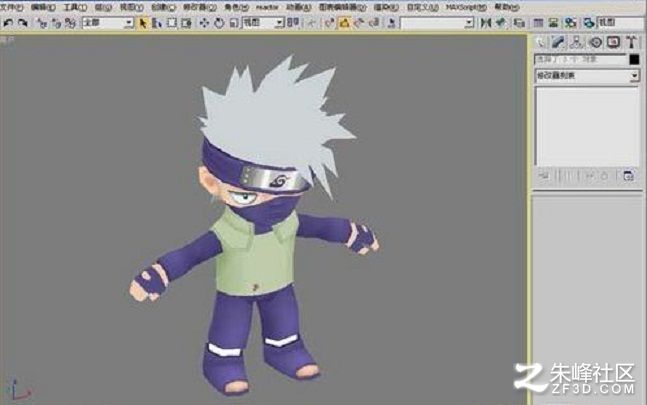
Task: Open the 组 (Group) menu
Action: pyautogui.click(x=103, y=7)
